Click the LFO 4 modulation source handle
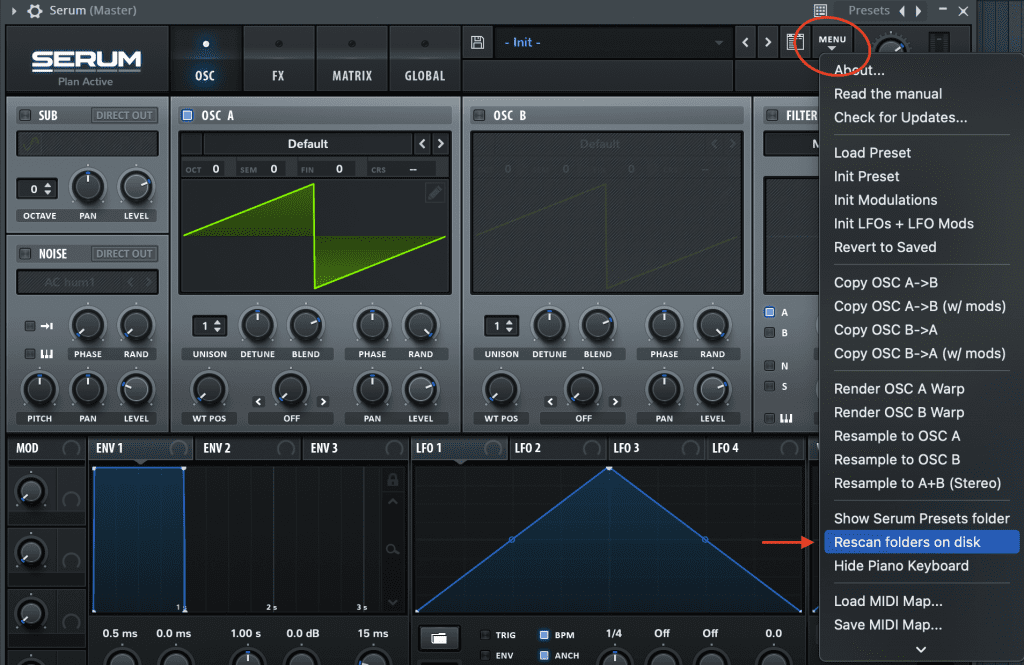Image resolution: width=1024 pixels, height=665 pixels. [x=789, y=448]
